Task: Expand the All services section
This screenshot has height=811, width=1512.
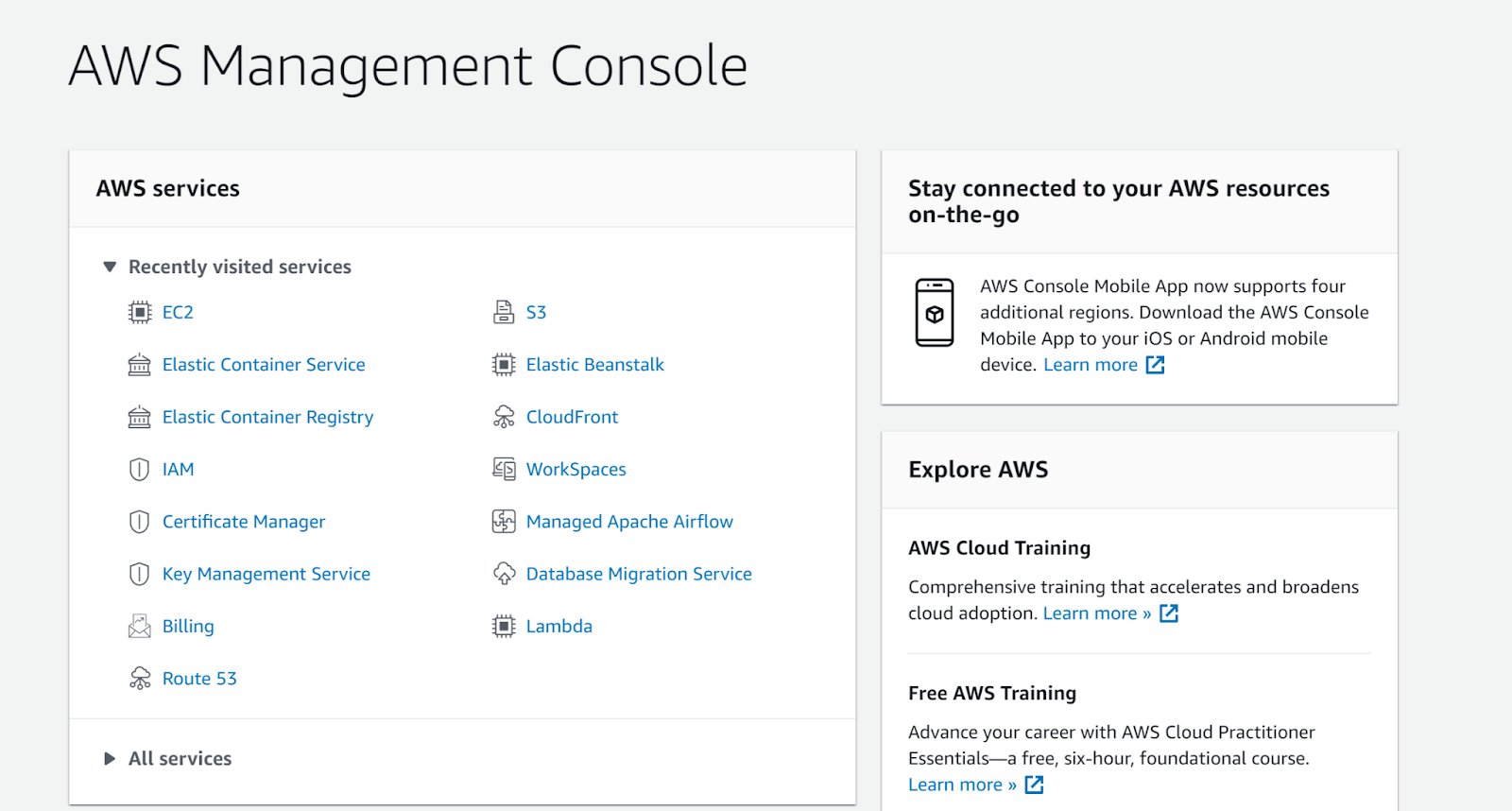Action: tap(110, 758)
